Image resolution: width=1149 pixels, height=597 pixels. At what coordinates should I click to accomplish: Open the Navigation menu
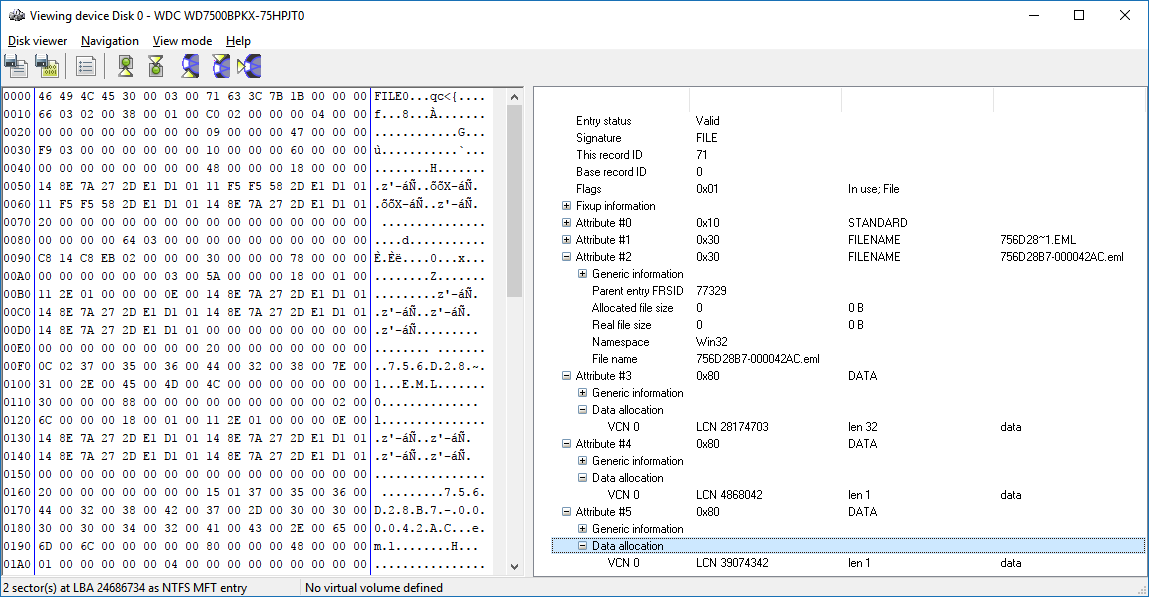110,41
